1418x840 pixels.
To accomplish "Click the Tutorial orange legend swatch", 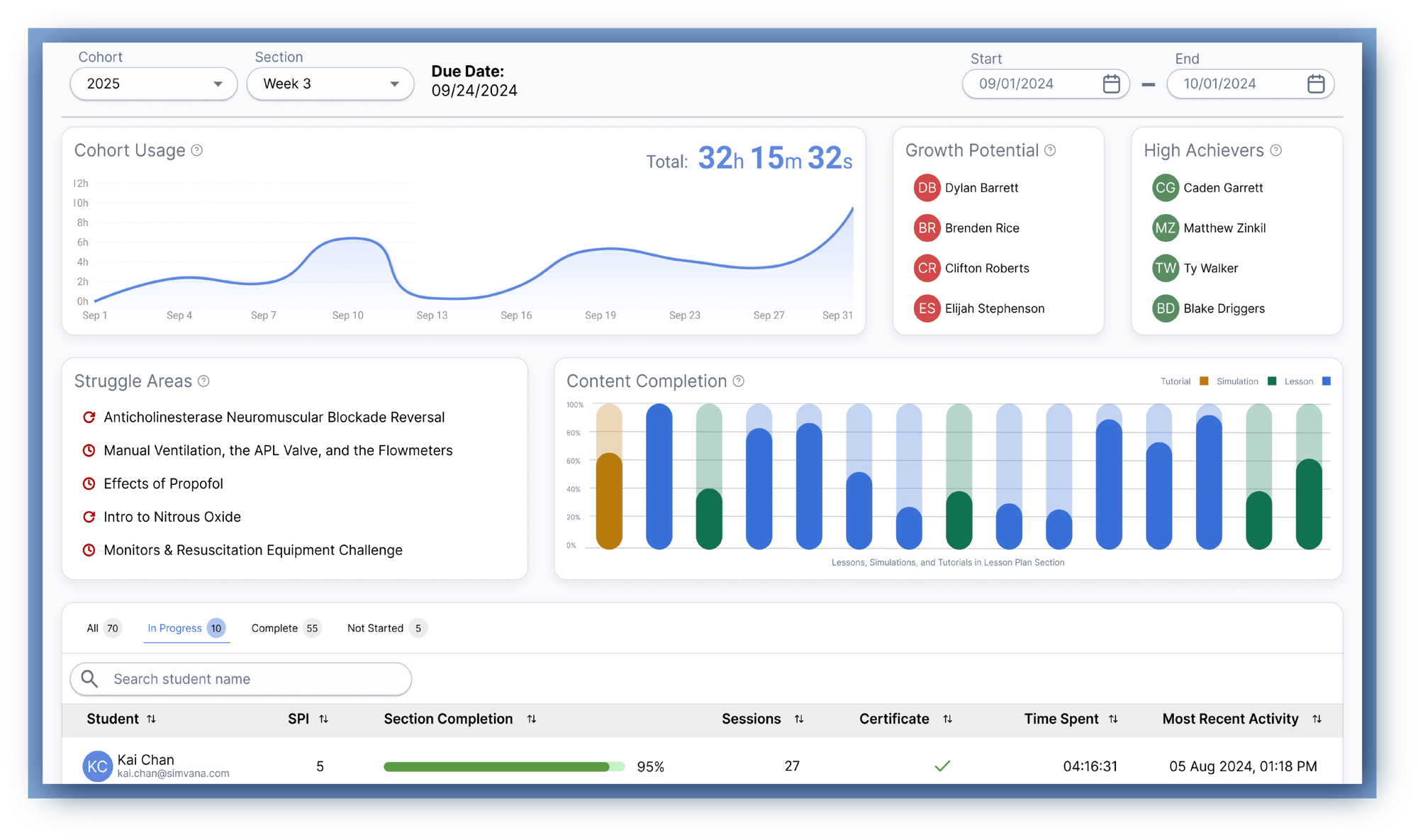I will point(1204,381).
